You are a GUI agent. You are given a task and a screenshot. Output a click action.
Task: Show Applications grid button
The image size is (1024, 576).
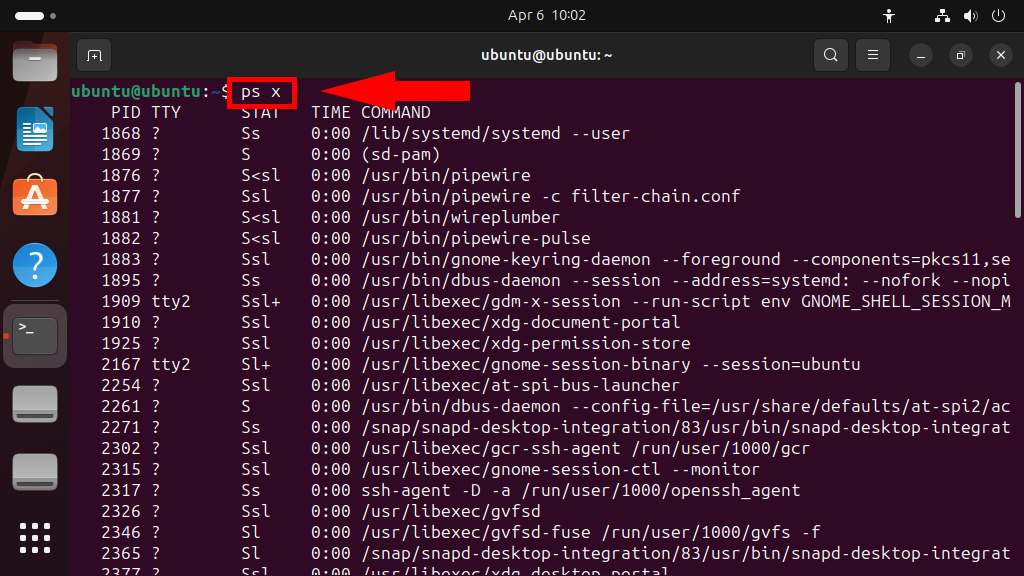coord(34,537)
